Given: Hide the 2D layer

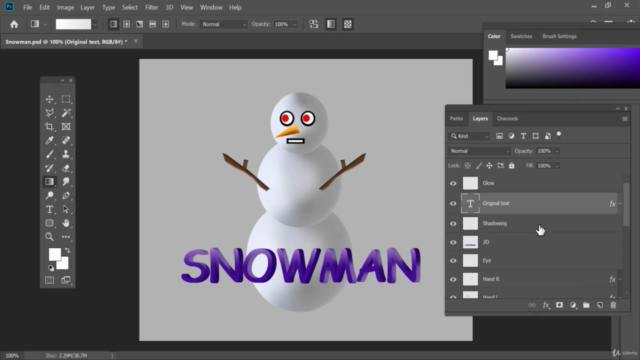Looking at the screenshot, I should (x=453, y=242).
